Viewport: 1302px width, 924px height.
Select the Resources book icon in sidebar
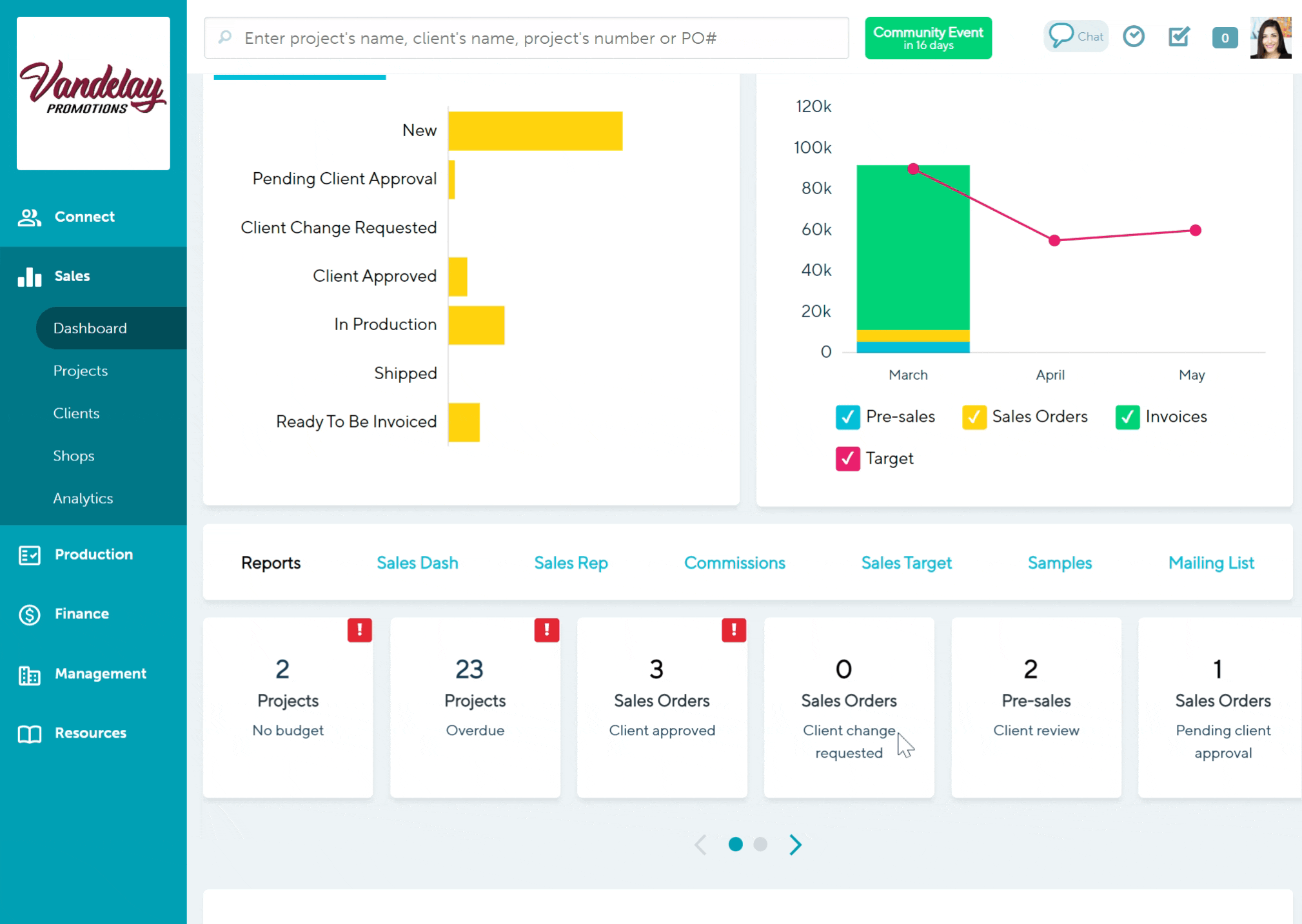pyautogui.click(x=28, y=732)
